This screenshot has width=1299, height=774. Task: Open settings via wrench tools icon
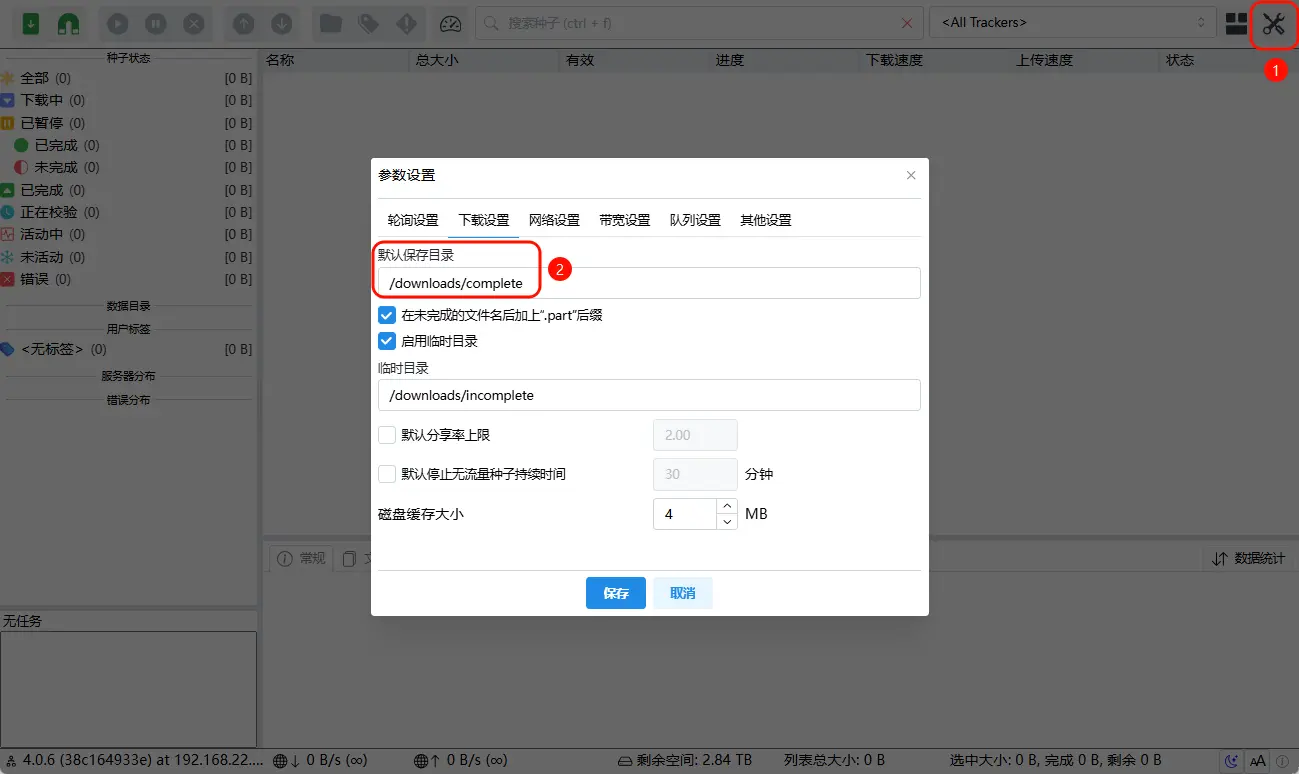pyautogui.click(x=1273, y=23)
